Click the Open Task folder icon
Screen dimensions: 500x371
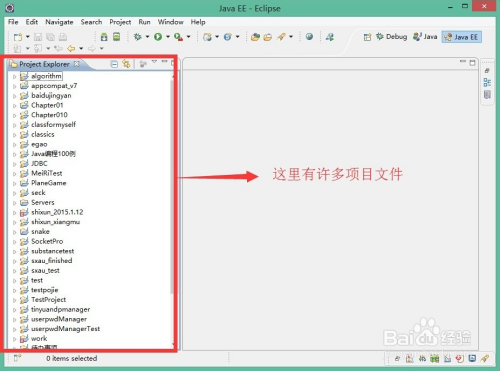[x=268, y=37]
